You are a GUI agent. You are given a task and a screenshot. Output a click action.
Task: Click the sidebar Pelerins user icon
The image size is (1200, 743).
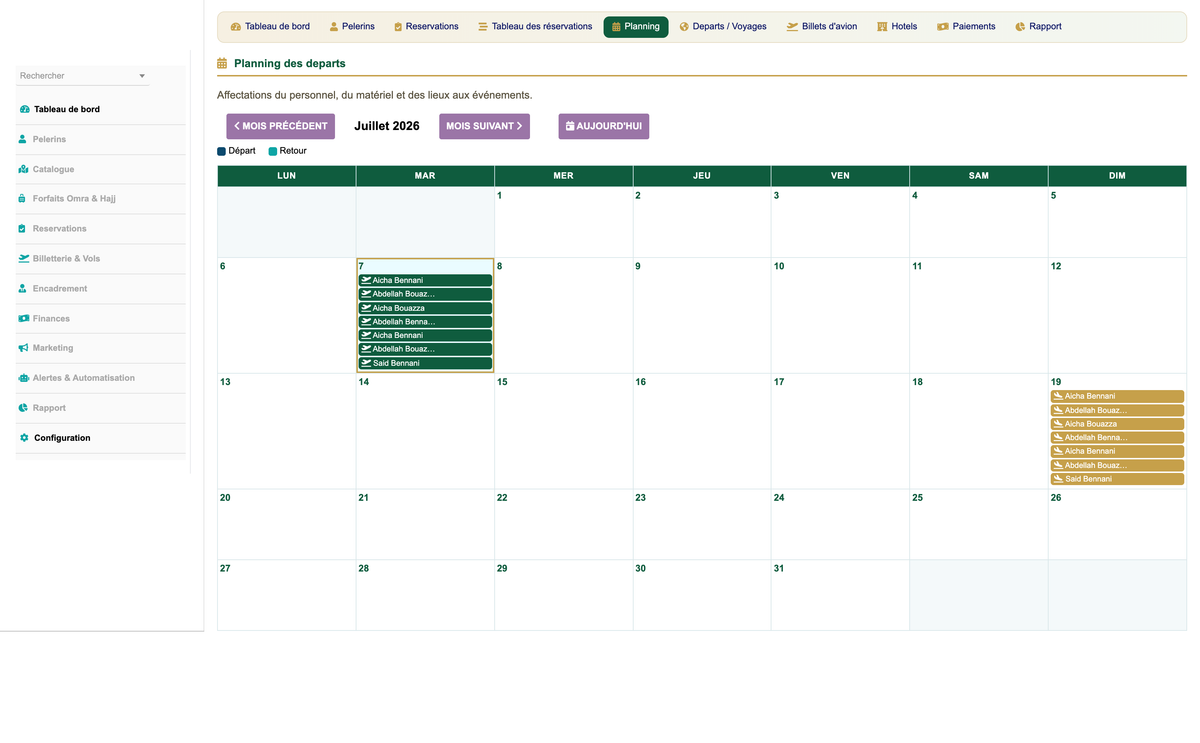click(23, 139)
